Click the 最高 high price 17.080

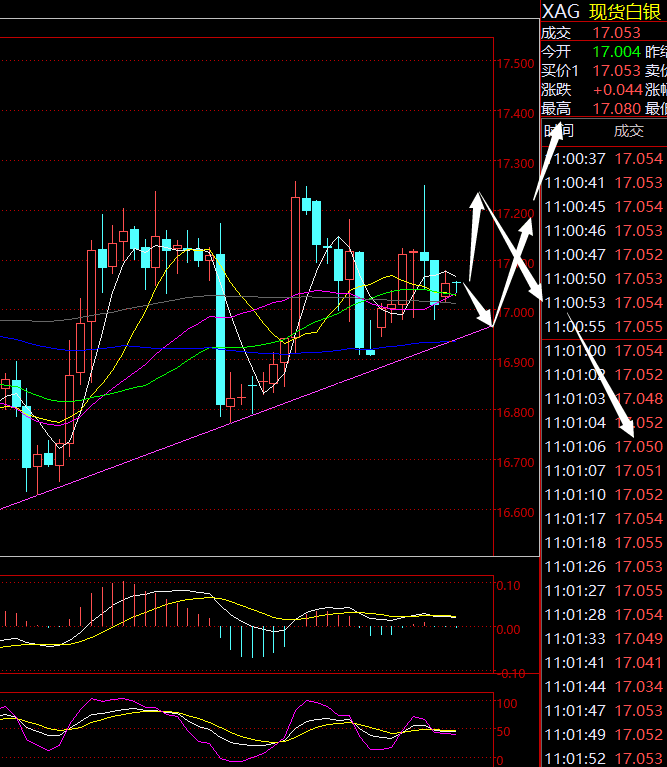tap(617, 108)
